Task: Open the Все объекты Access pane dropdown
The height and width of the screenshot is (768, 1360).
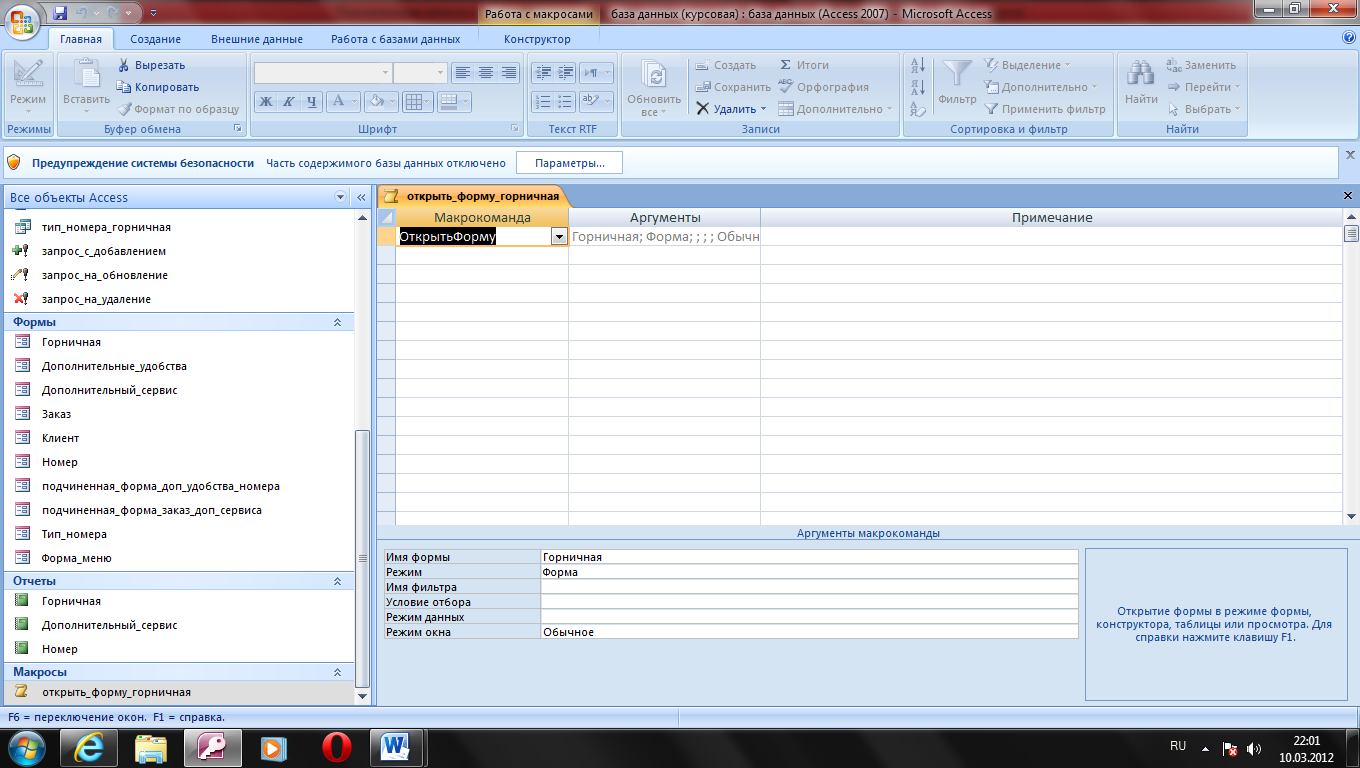Action: click(x=340, y=198)
